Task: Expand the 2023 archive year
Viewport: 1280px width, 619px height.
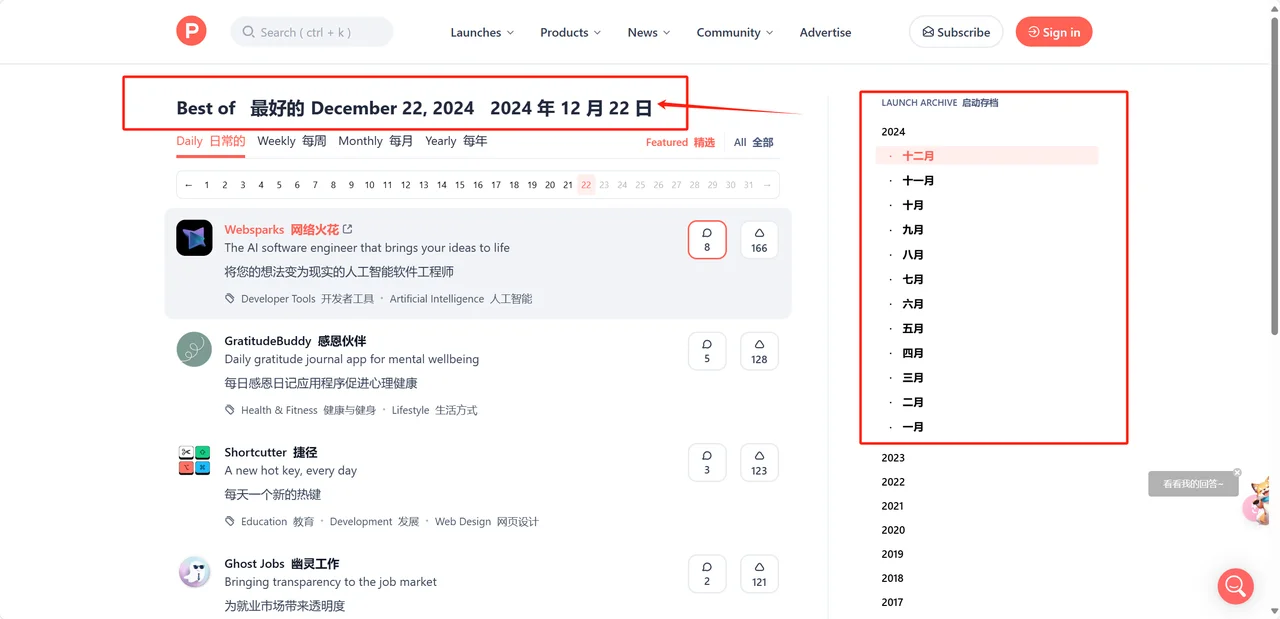Action: pos(893,458)
